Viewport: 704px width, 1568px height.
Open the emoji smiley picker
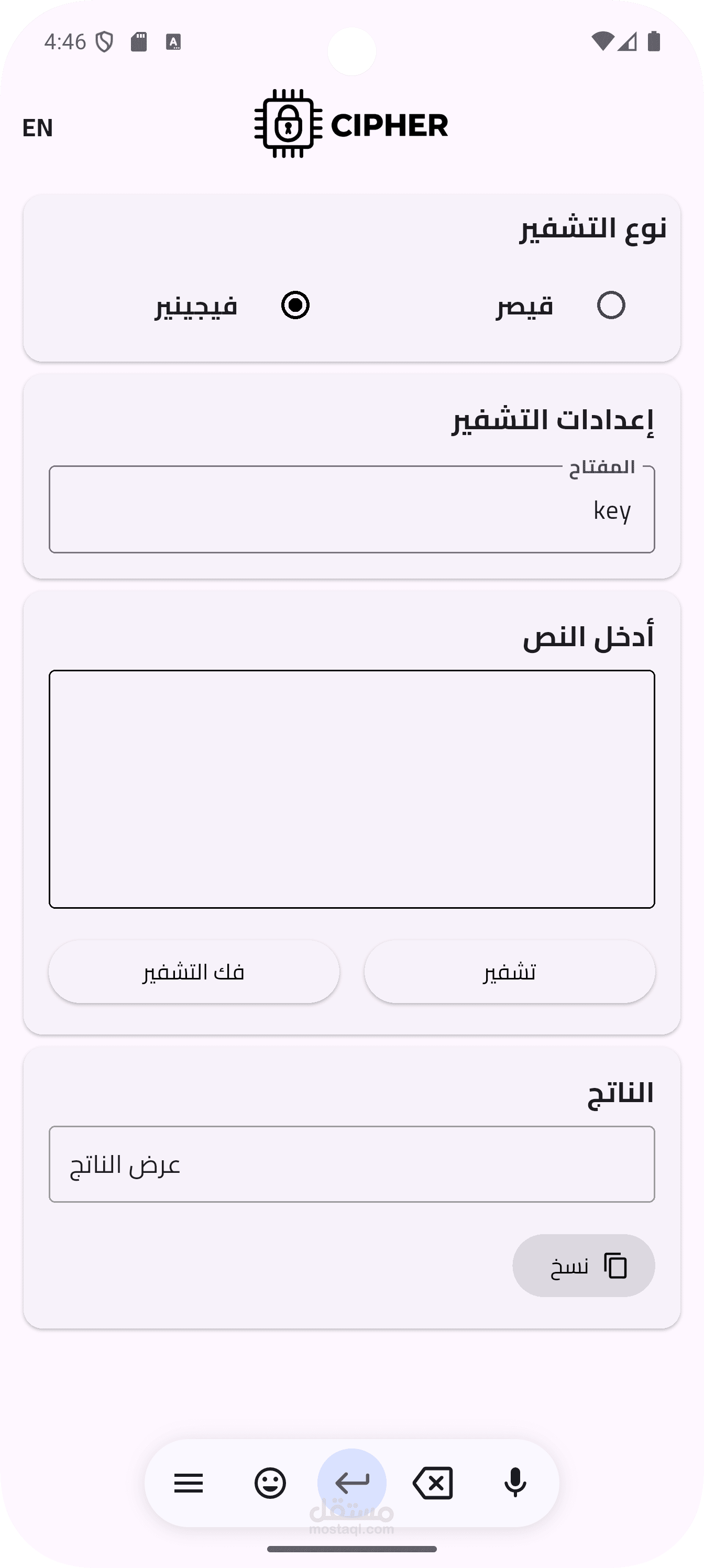pyautogui.click(x=270, y=1484)
